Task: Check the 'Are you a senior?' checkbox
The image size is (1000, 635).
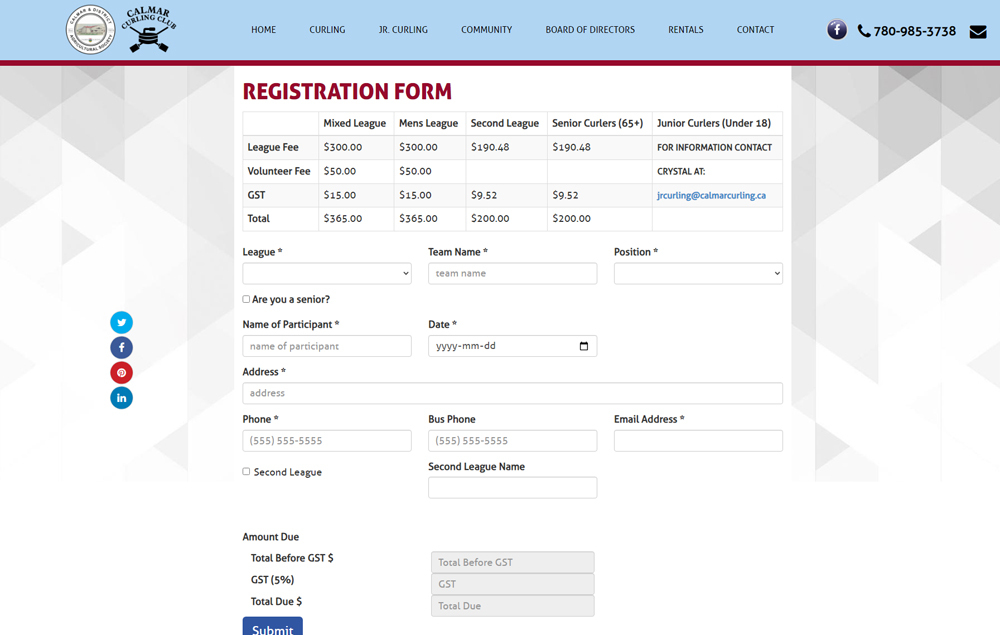Action: [x=246, y=299]
